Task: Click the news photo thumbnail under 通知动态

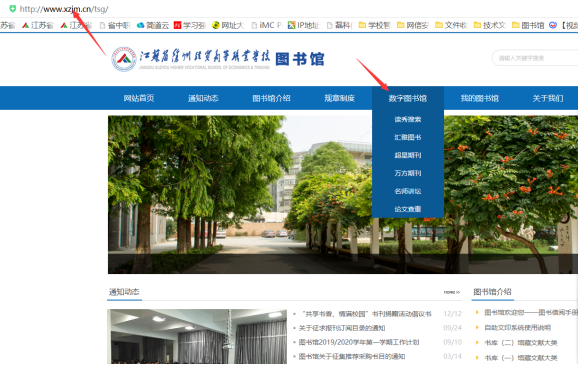Action: pos(197,337)
